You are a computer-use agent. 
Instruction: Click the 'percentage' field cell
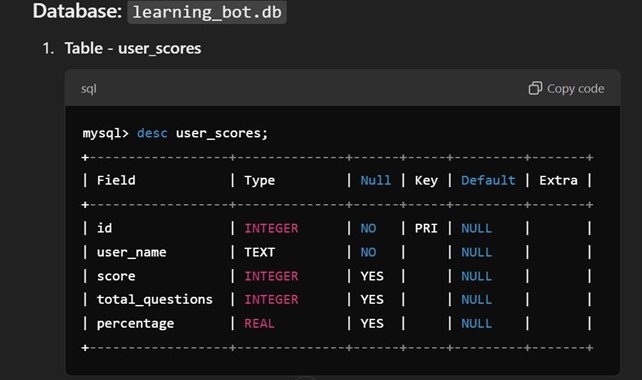(136, 323)
